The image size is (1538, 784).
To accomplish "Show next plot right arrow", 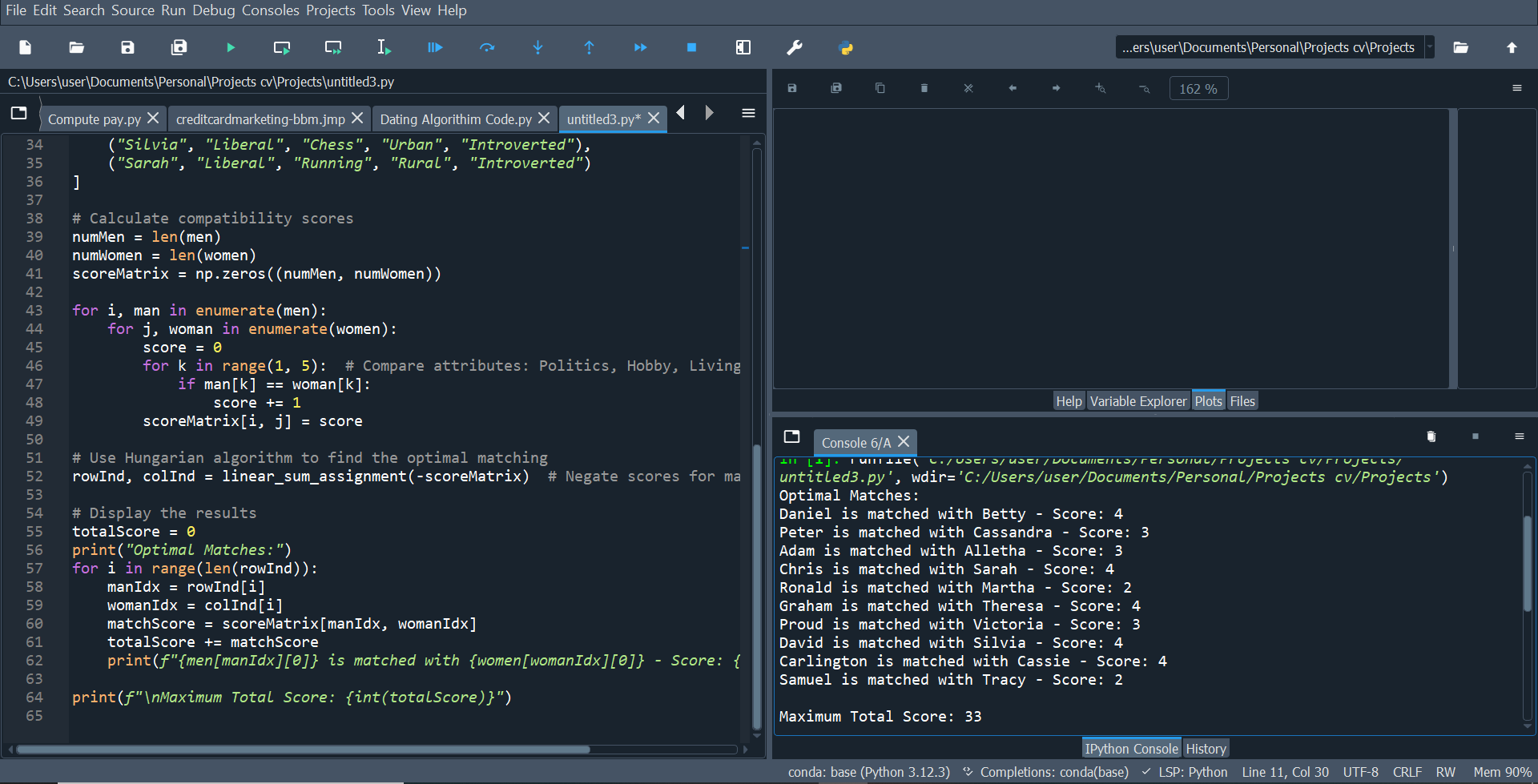I will tap(1057, 88).
